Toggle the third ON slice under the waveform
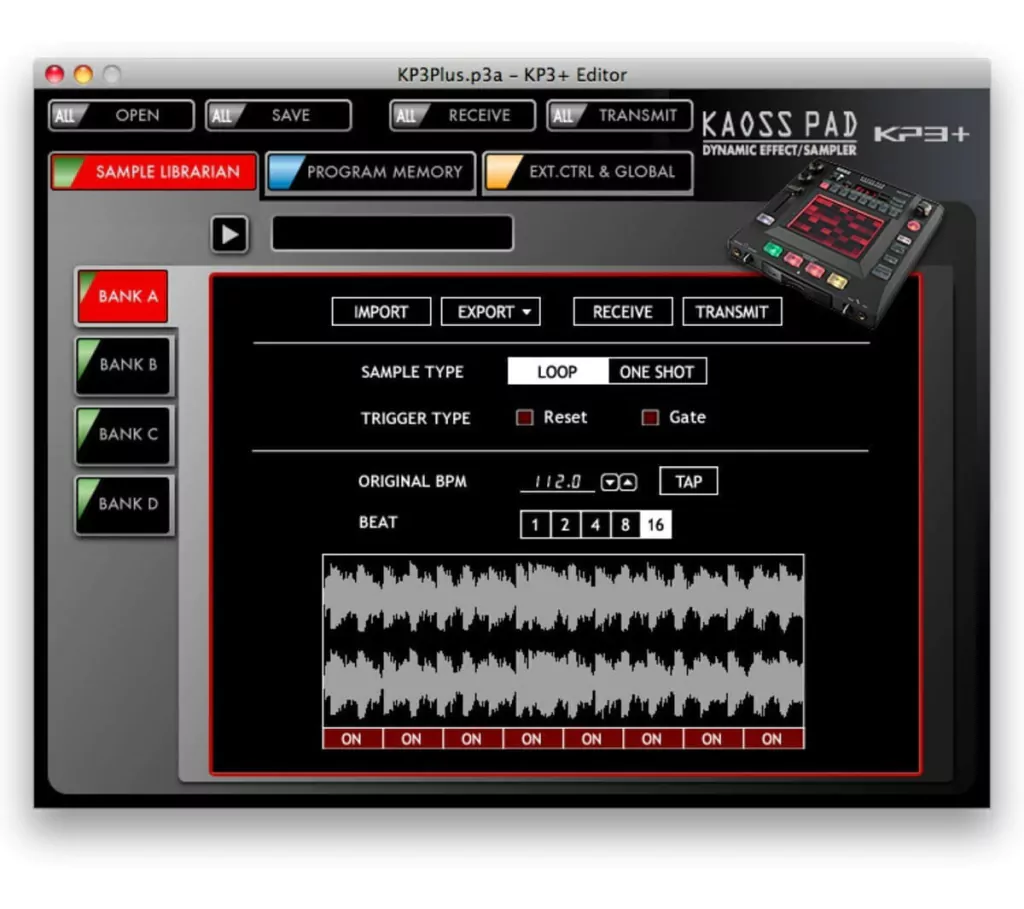 pyautogui.click(x=472, y=739)
